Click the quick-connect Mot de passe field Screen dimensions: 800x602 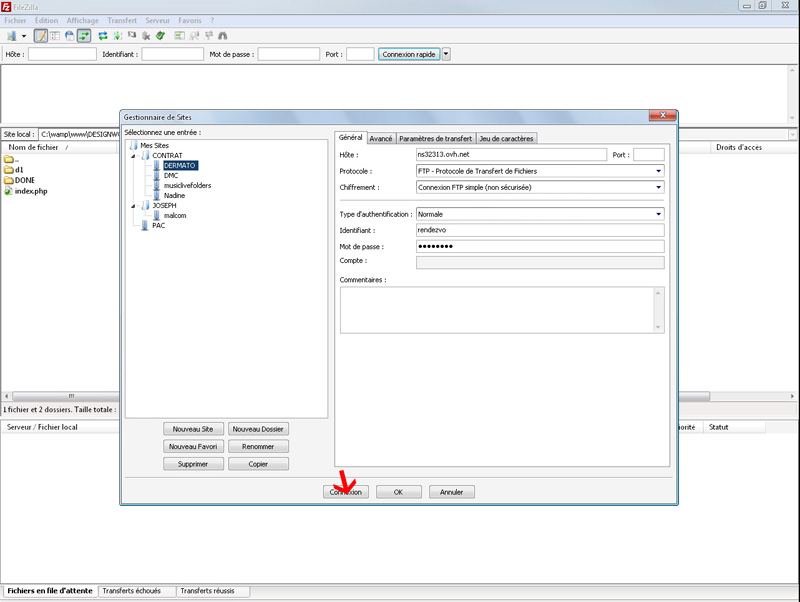point(289,54)
